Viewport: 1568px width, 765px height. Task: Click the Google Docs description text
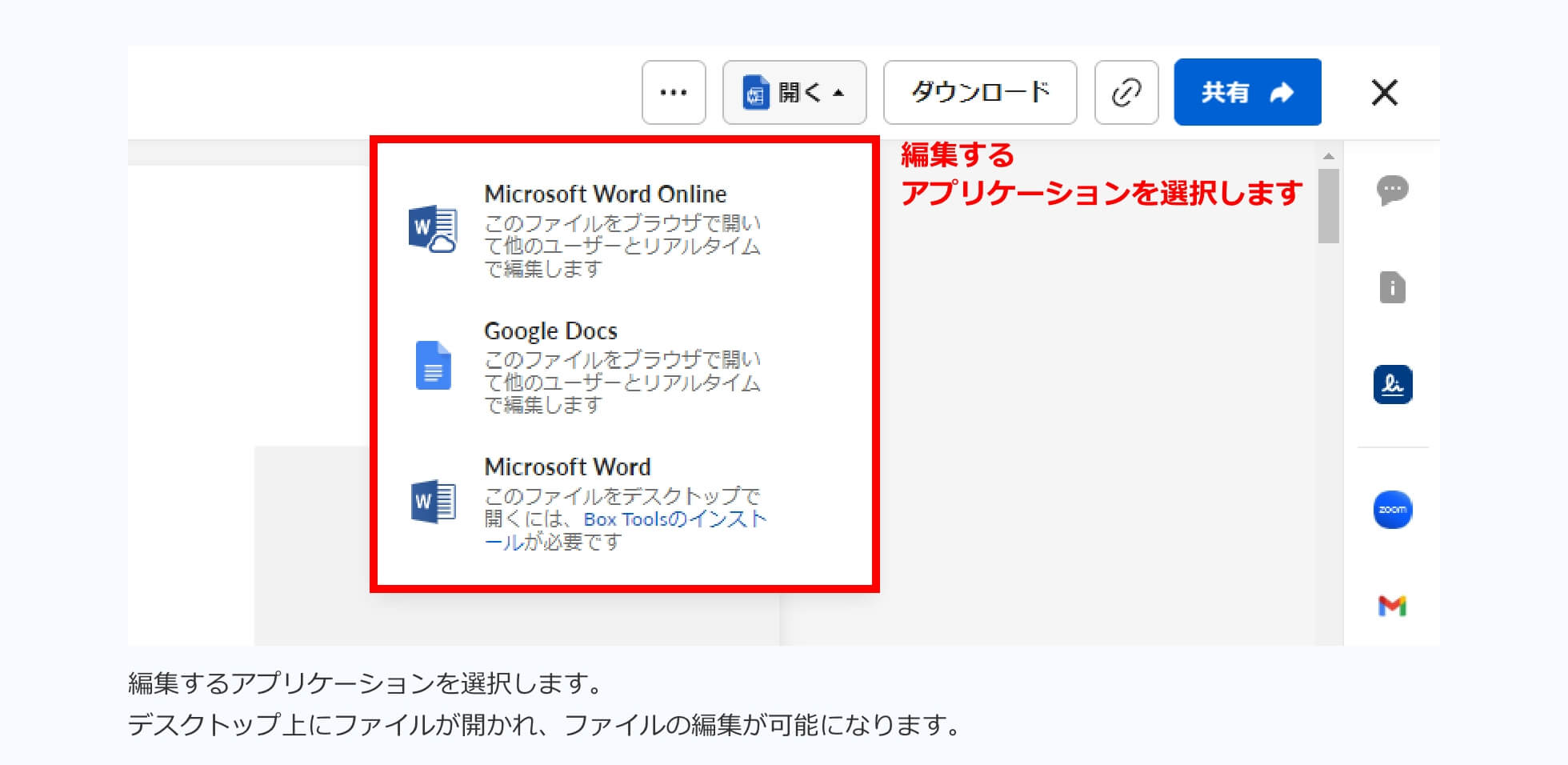tap(622, 382)
